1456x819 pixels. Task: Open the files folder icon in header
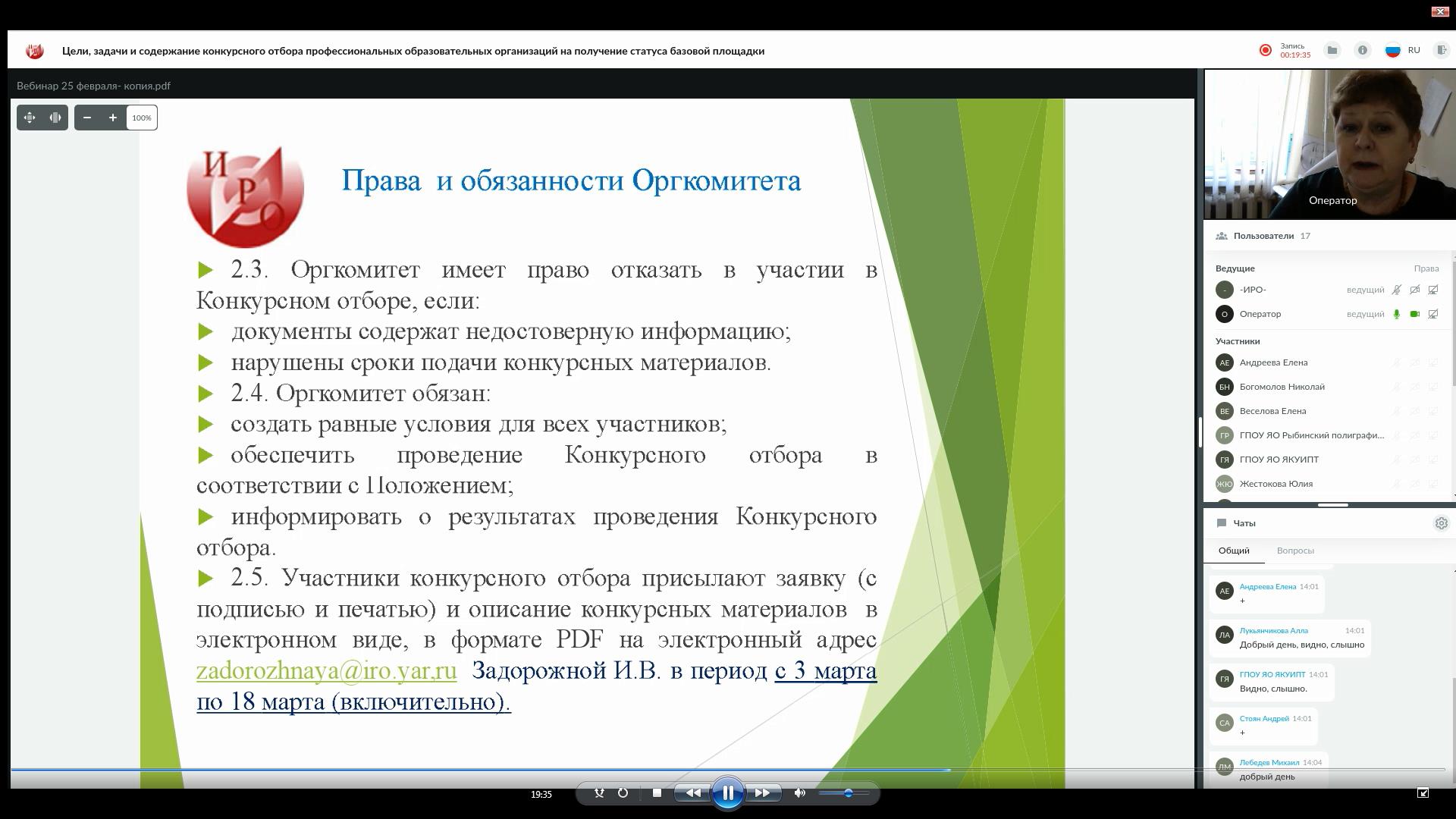click(1332, 50)
